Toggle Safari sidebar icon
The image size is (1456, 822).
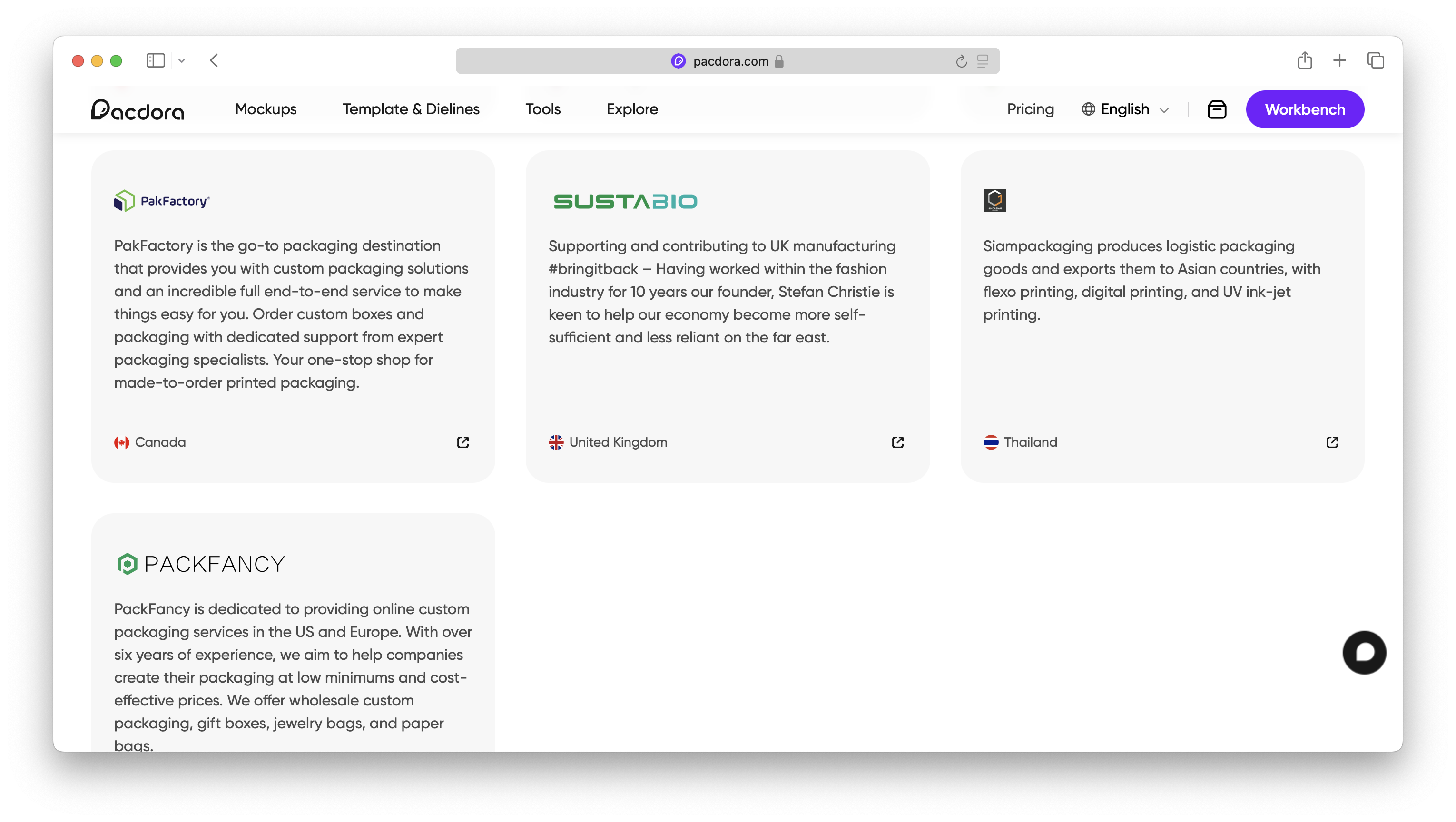pos(156,60)
